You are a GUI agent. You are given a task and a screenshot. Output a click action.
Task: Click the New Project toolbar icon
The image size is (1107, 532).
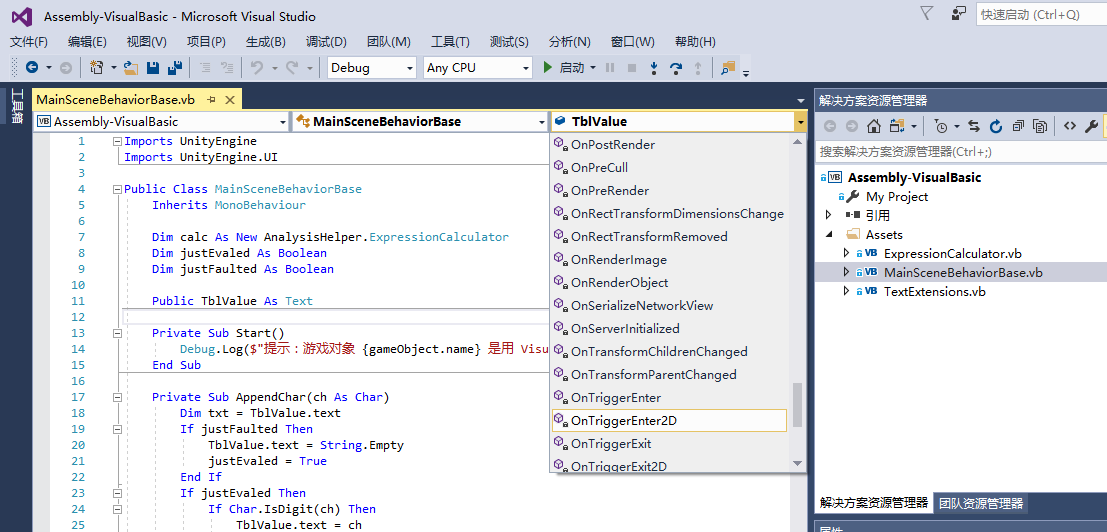point(96,68)
